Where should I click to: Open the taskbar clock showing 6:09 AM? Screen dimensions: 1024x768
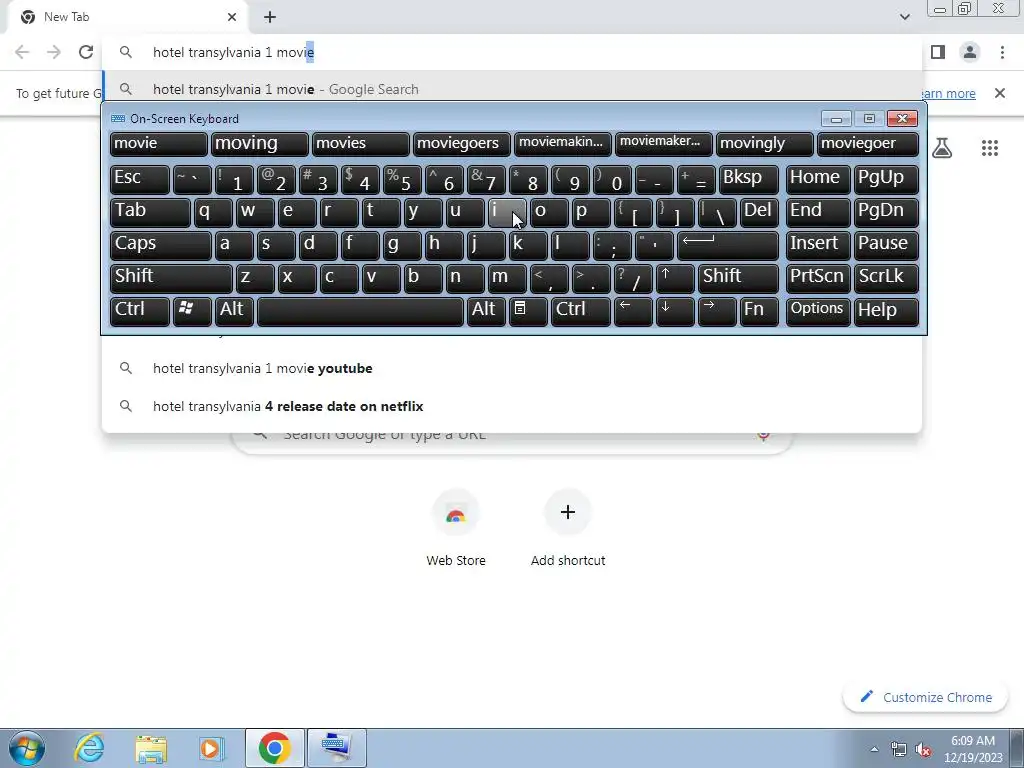tap(973, 749)
